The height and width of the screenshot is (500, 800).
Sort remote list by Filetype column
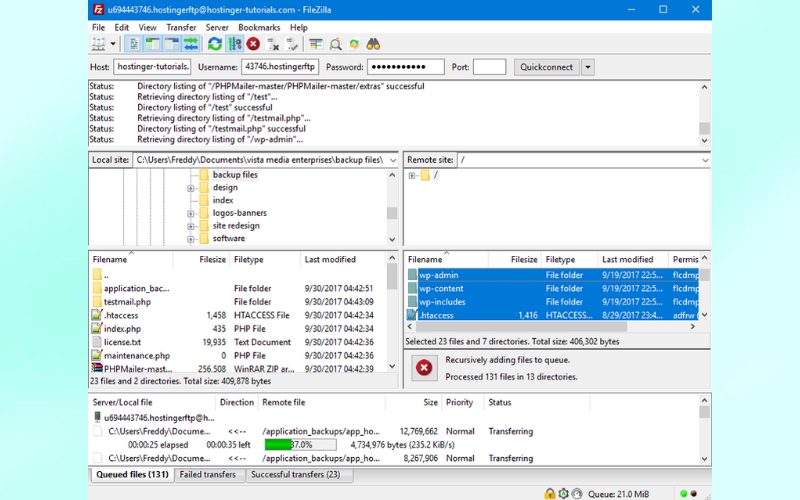coord(560,259)
